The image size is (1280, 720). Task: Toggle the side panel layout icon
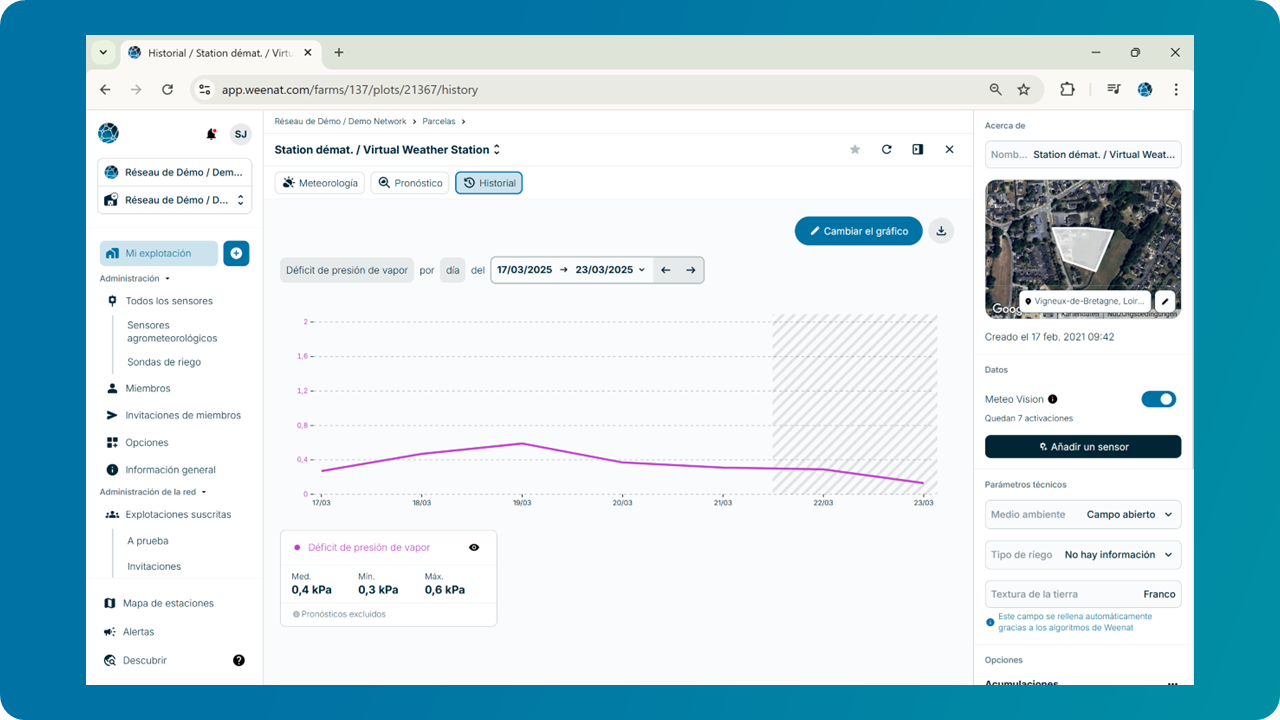point(917,149)
